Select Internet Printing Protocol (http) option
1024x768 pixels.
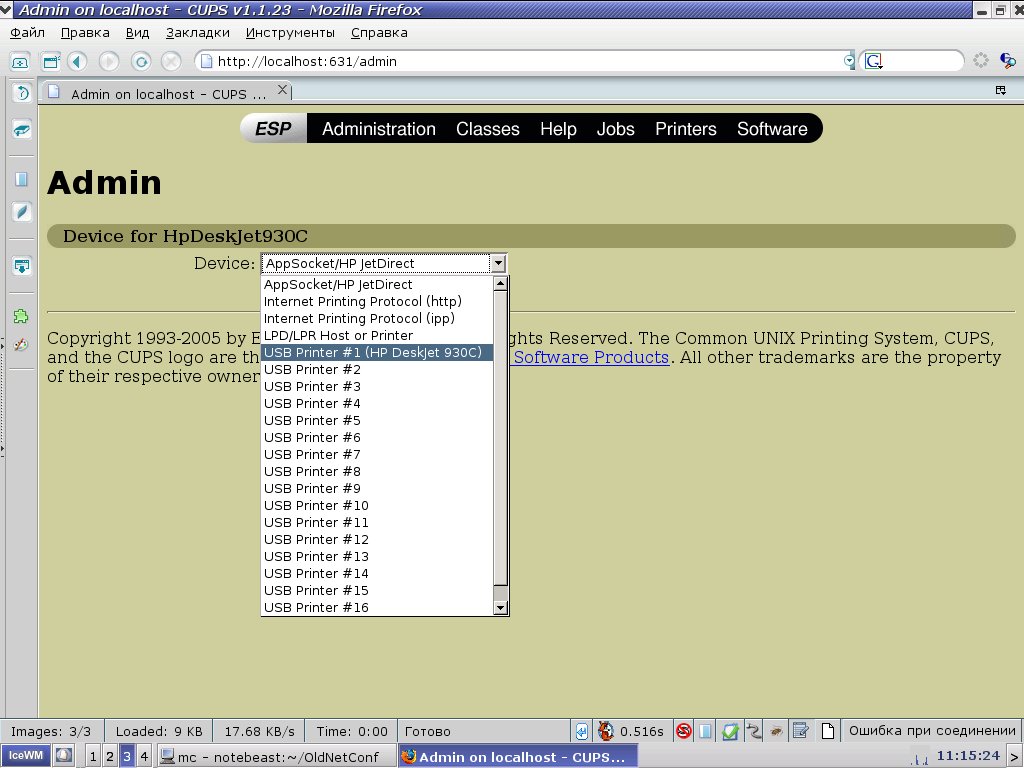tap(377, 301)
